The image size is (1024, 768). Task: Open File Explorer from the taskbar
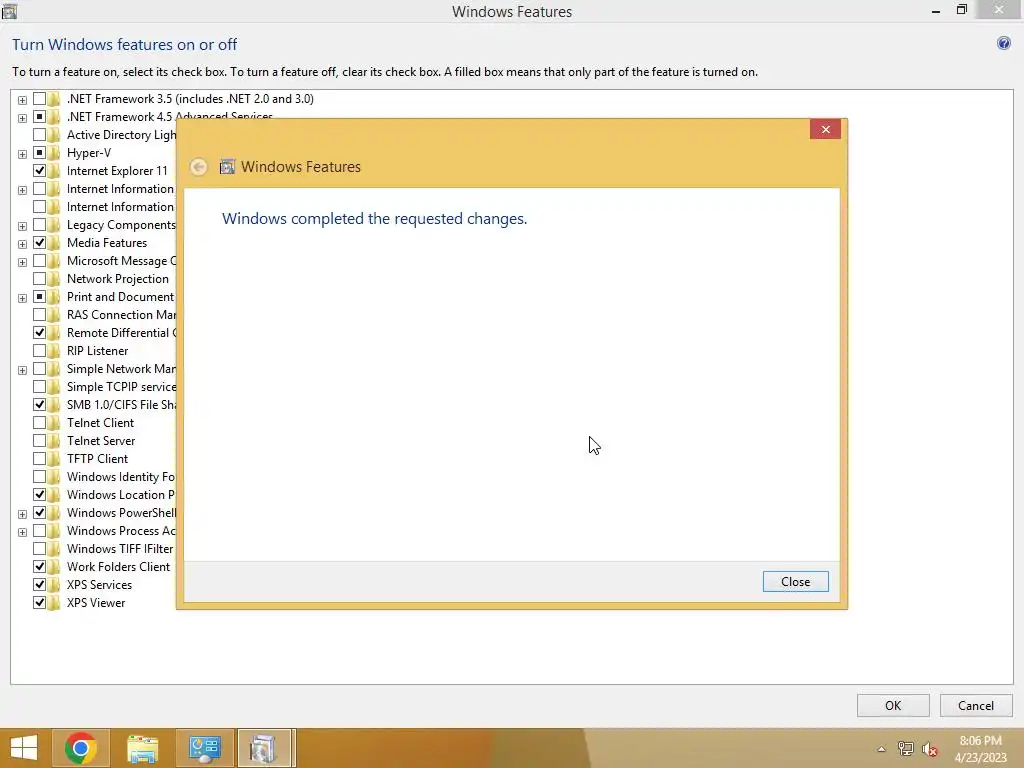[142, 748]
